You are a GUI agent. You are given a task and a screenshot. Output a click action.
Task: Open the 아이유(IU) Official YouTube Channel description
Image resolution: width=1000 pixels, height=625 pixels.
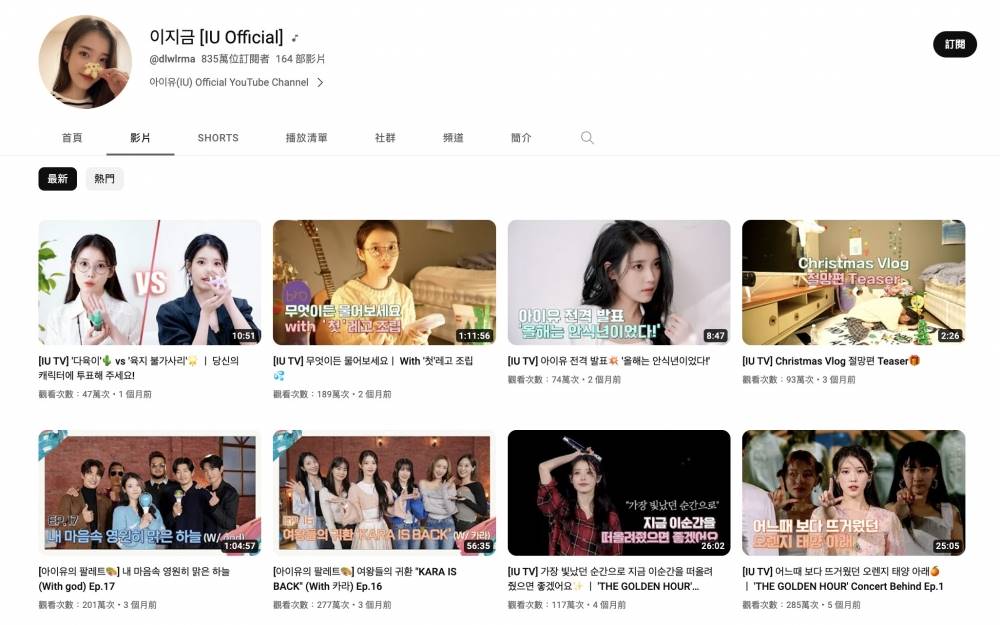pos(229,82)
